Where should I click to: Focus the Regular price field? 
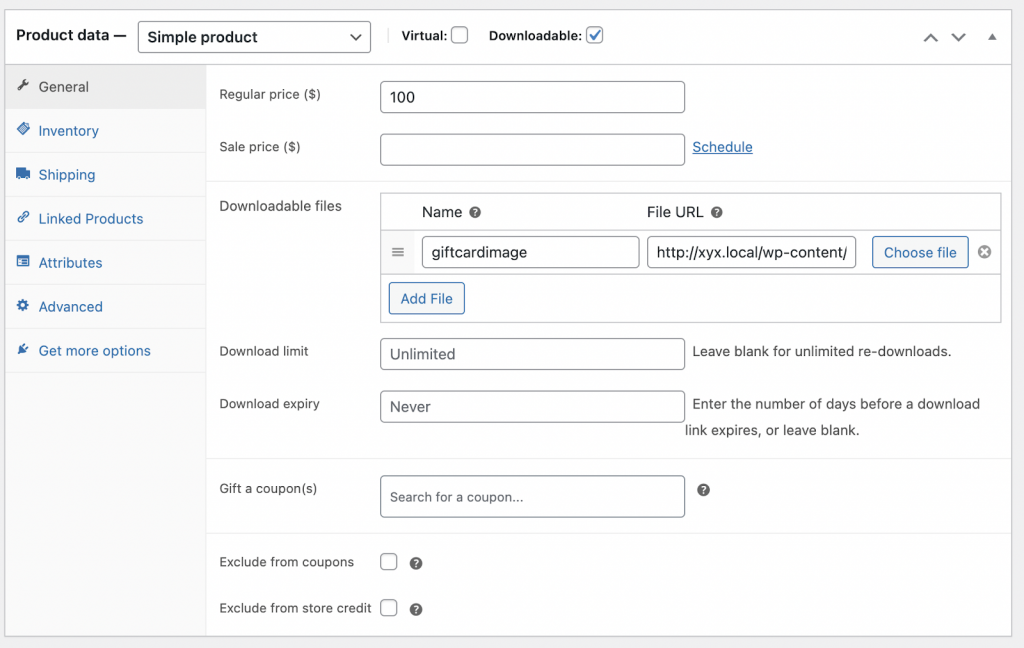532,97
